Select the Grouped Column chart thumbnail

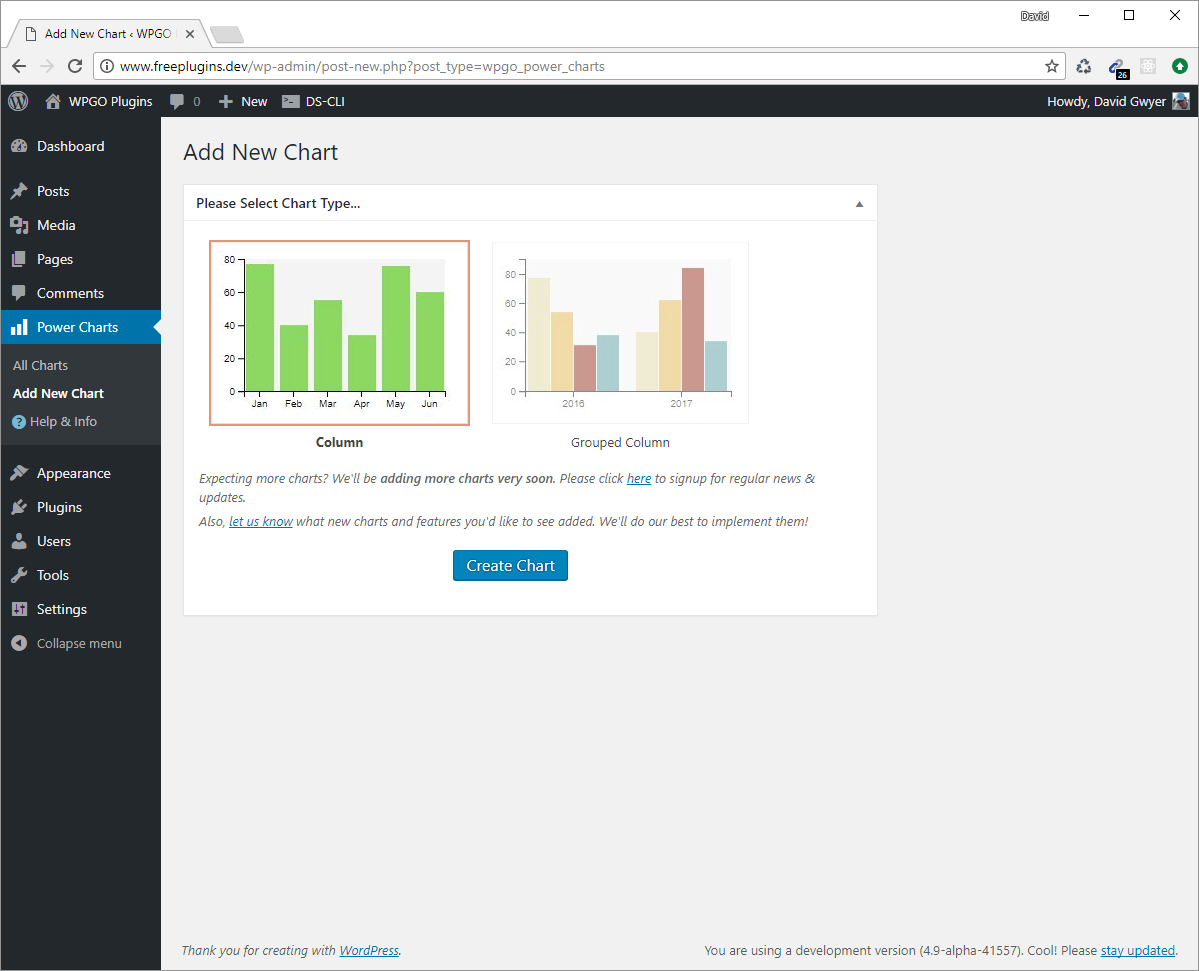[x=620, y=333]
